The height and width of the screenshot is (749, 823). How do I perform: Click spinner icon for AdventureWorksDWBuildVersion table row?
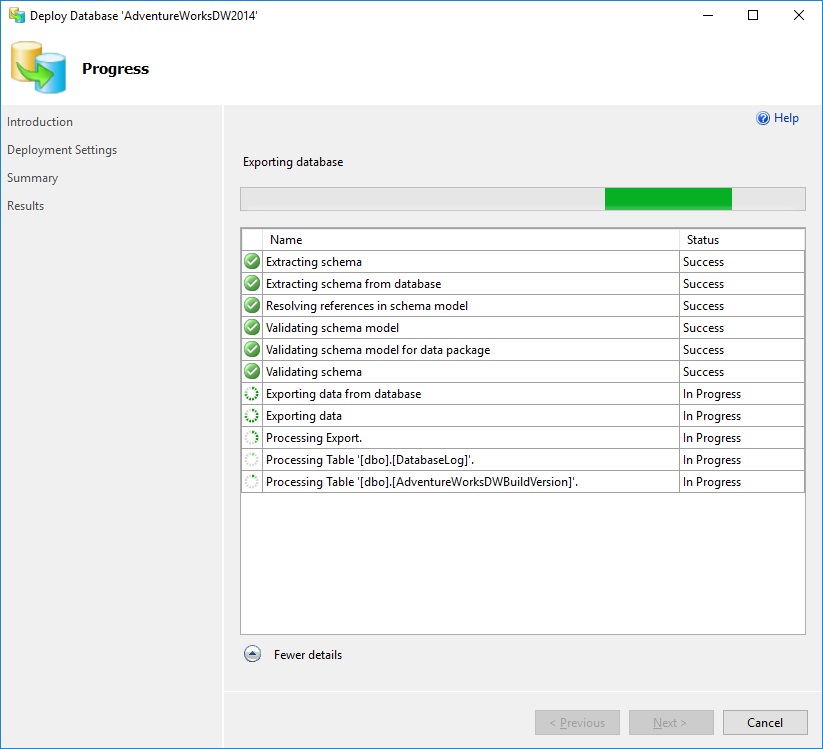[x=252, y=482]
